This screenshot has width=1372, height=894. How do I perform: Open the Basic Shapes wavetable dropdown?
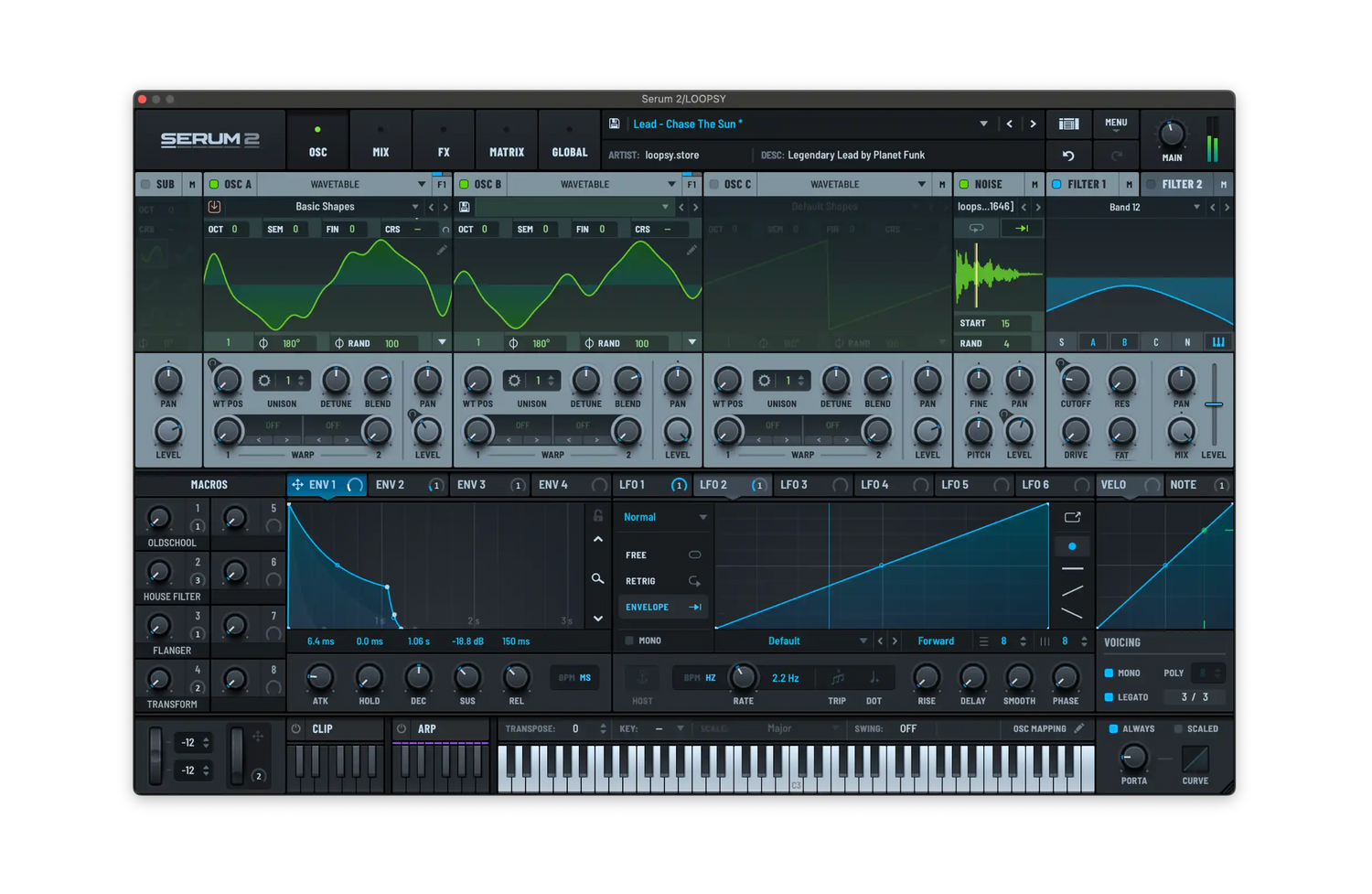414,207
